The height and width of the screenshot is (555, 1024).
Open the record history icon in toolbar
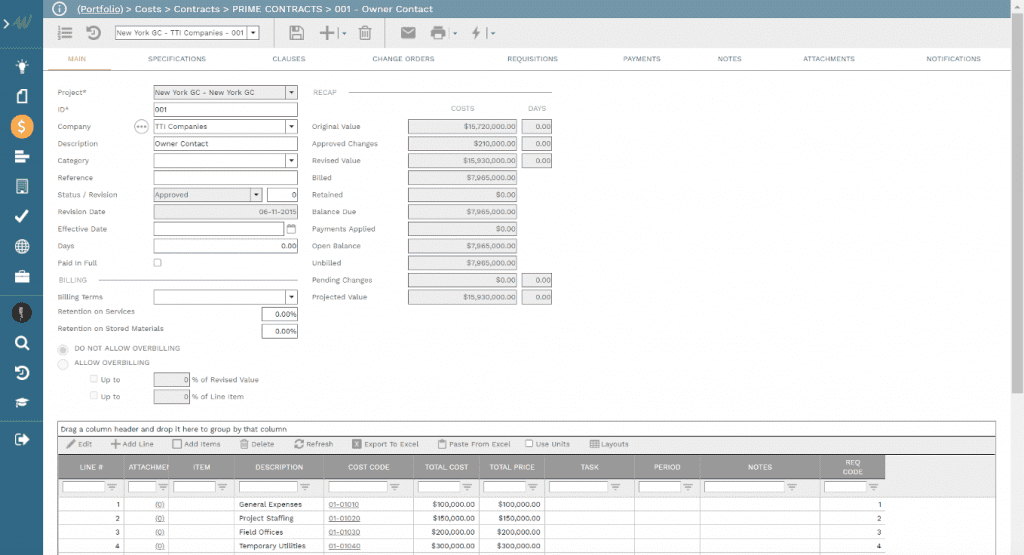point(93,33)
